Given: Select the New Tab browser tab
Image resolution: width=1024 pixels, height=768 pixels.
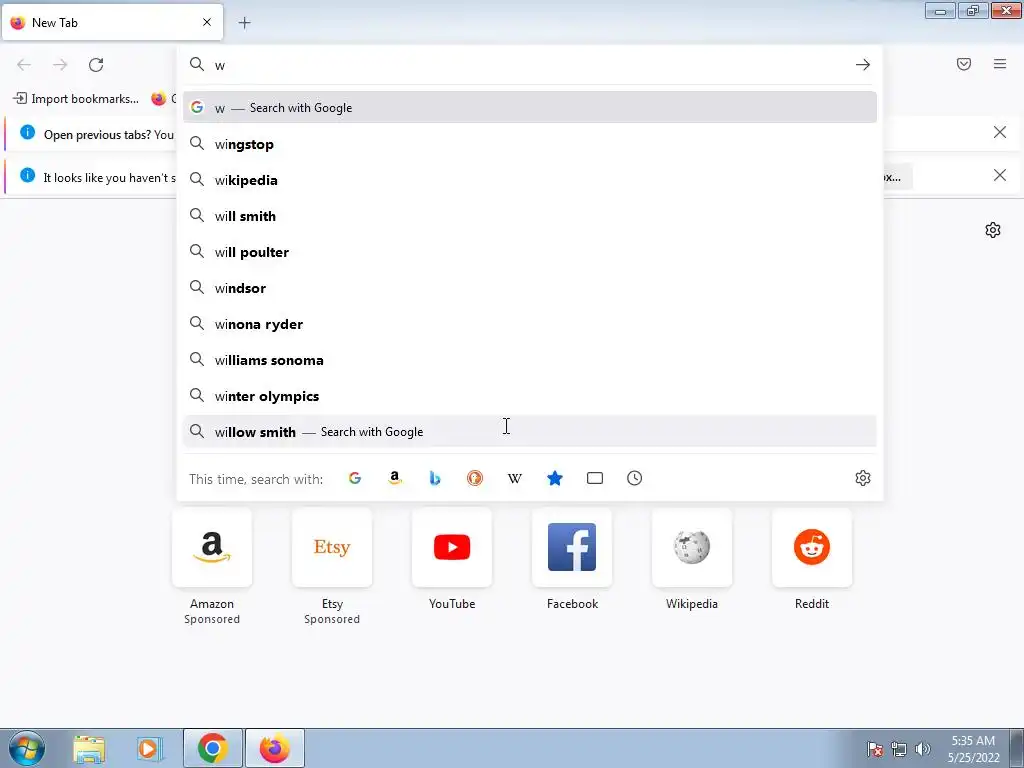Looking at the screenshot, I should click(112, 23).
